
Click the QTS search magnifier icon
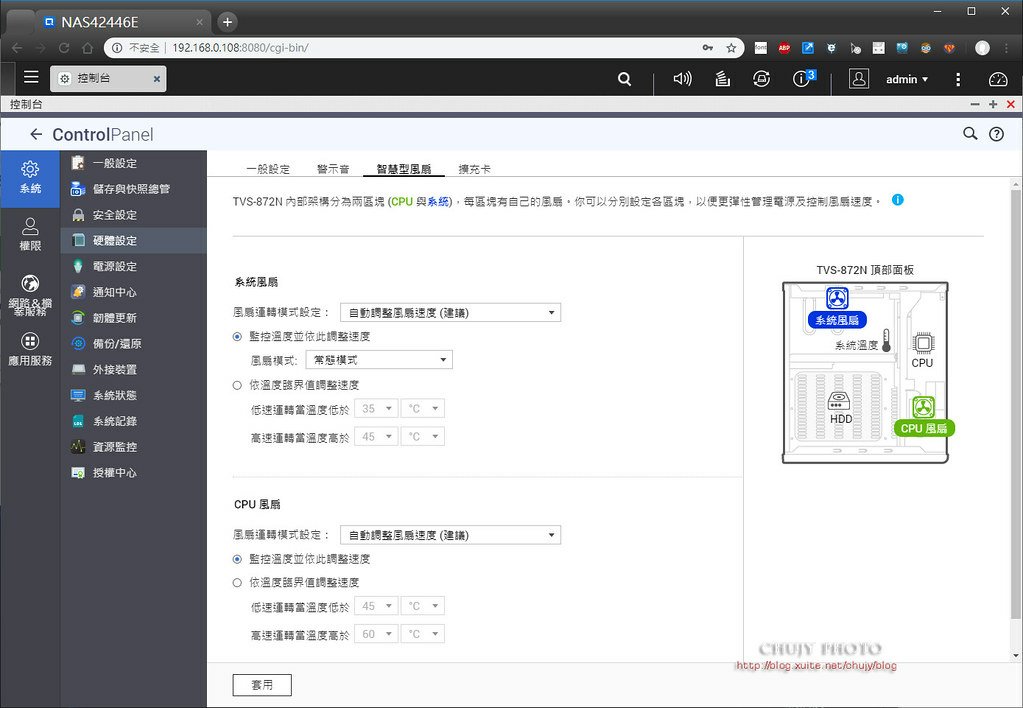coord(624,79)
